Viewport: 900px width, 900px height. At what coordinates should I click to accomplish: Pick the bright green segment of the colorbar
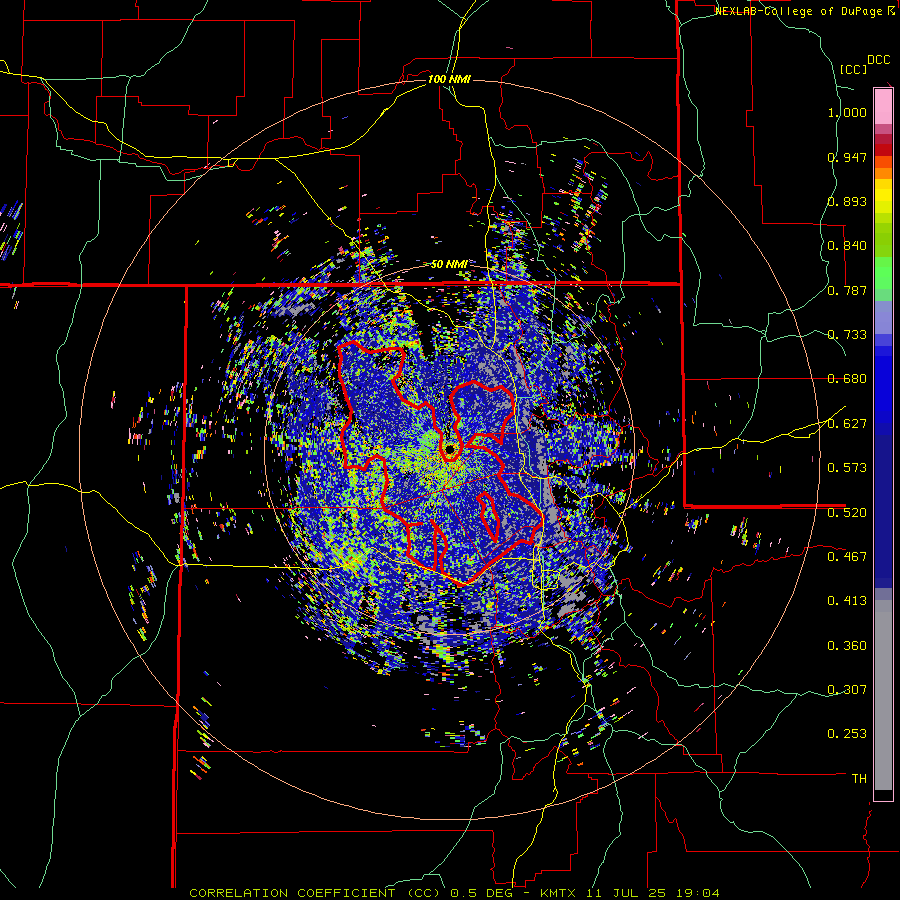[x=883, y=272]
